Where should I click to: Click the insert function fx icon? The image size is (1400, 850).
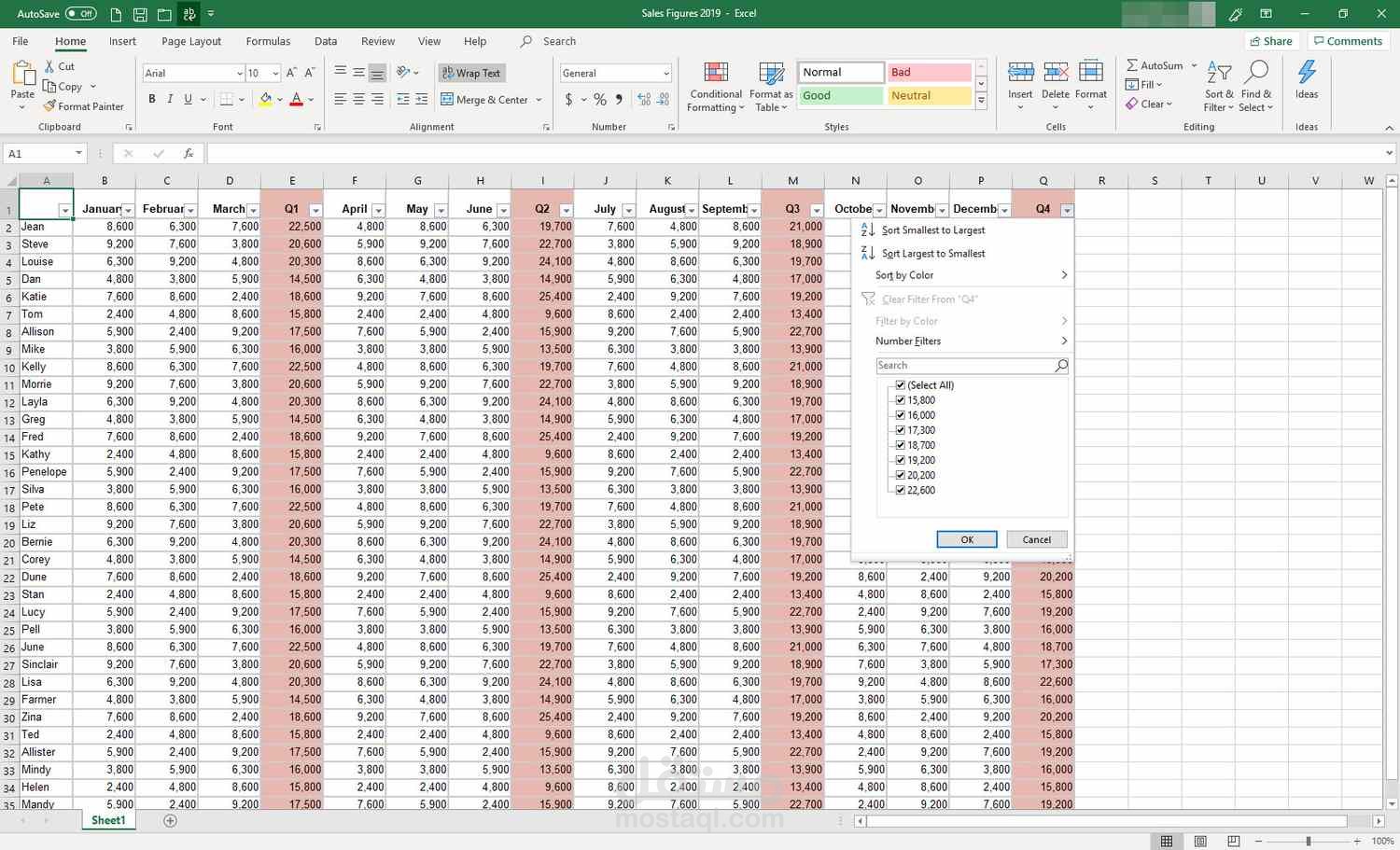188,153
